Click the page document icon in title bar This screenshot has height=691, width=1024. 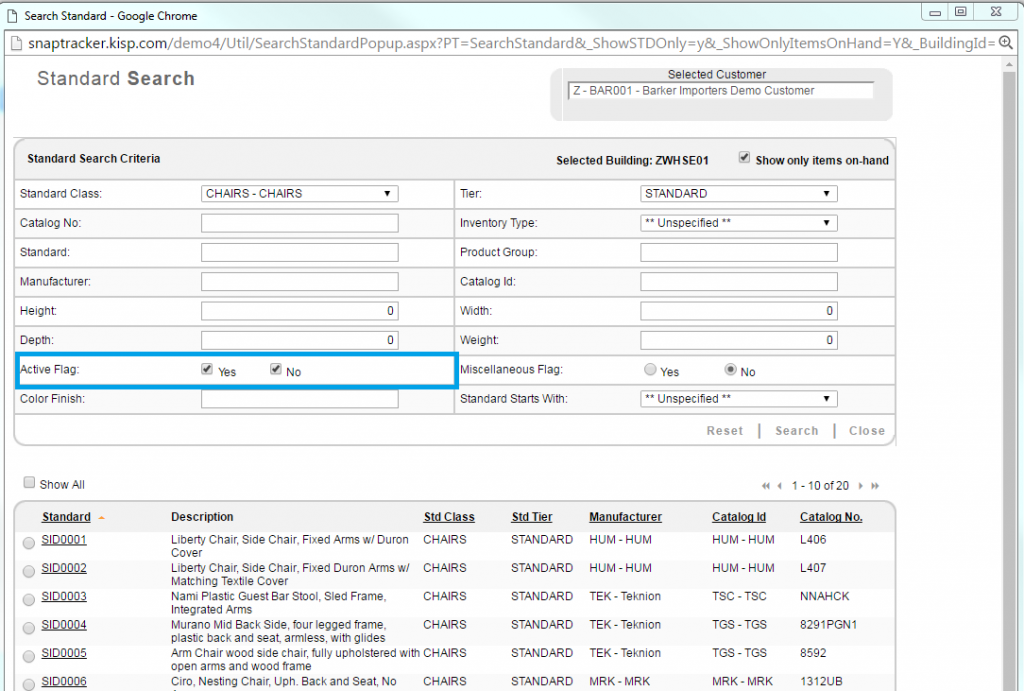12,15
